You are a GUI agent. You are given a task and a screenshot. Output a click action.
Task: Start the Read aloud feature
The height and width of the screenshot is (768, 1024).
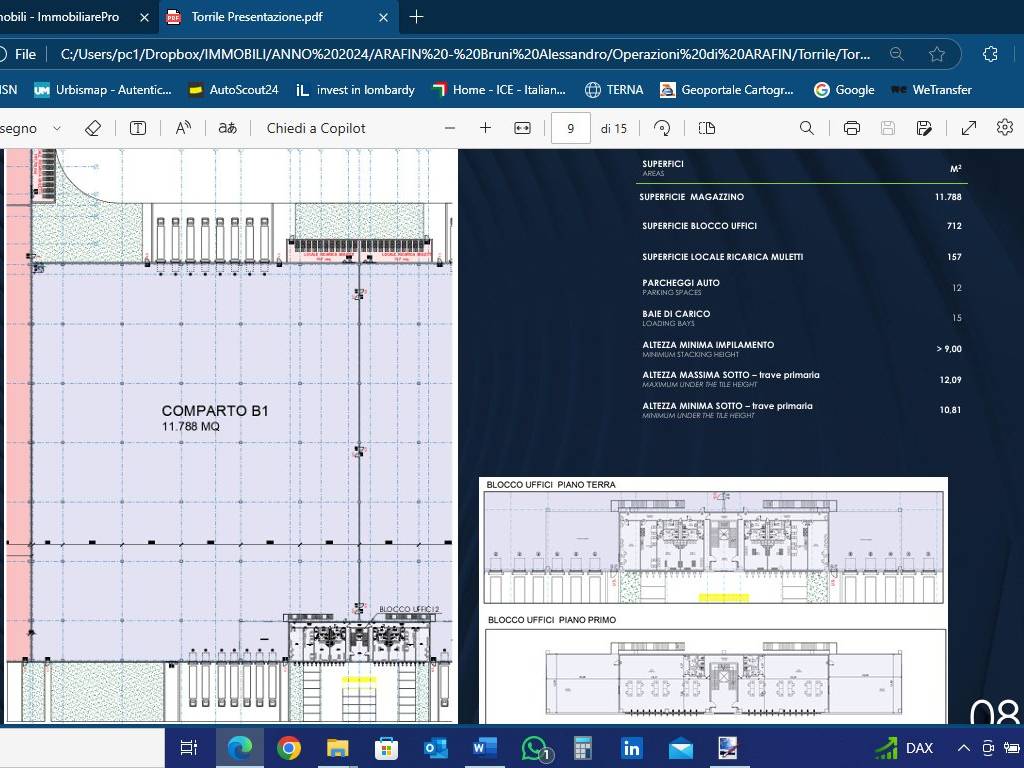pos(184,128)
